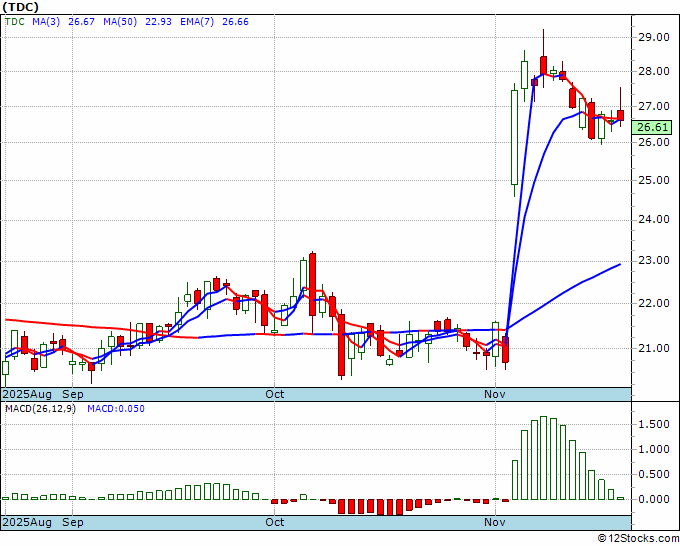The height and width of the screenshot is (546, 680).
Task: Click the 24.00 price axis label
Action: pos(653,219)
